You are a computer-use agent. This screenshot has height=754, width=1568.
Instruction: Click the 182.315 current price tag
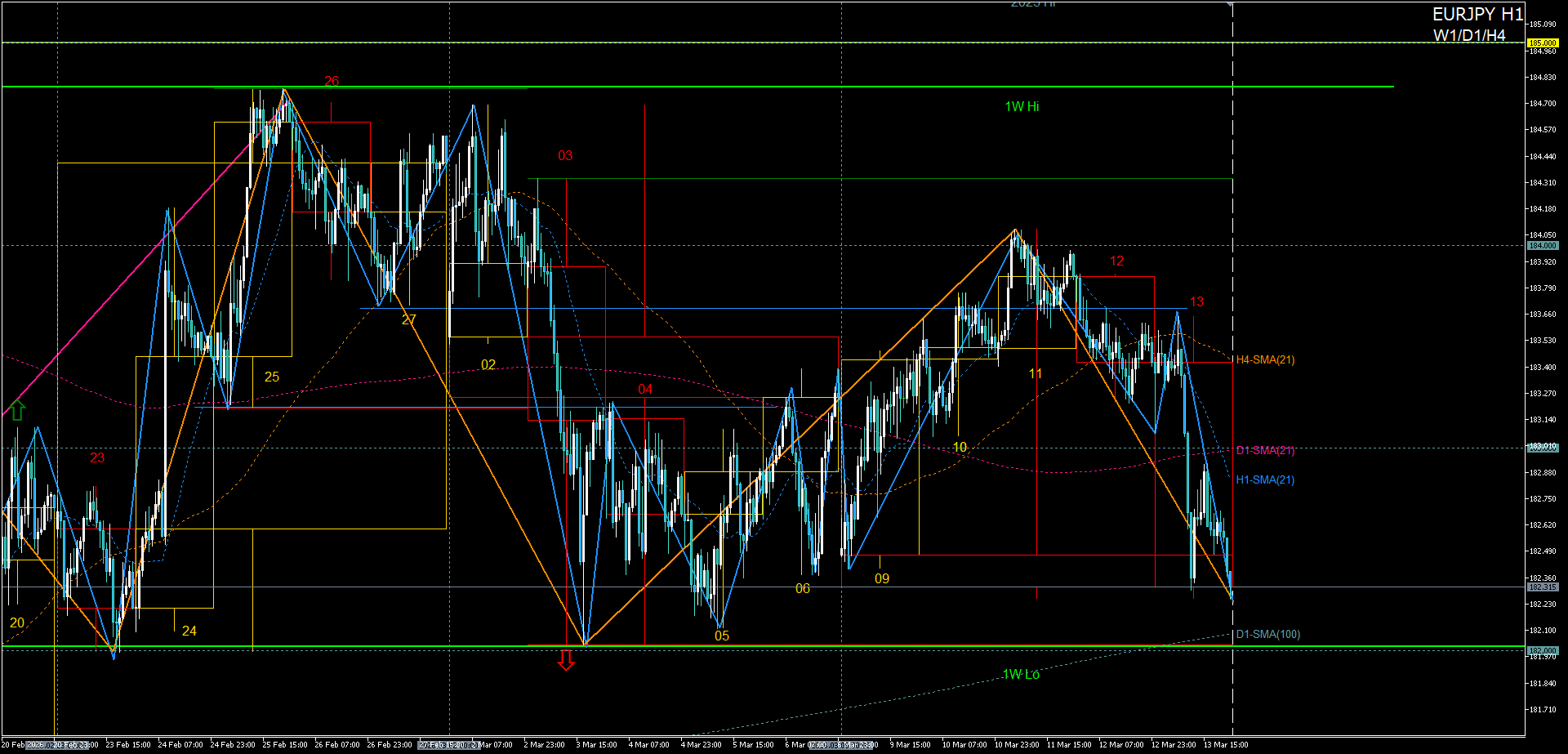(1542, 587)
